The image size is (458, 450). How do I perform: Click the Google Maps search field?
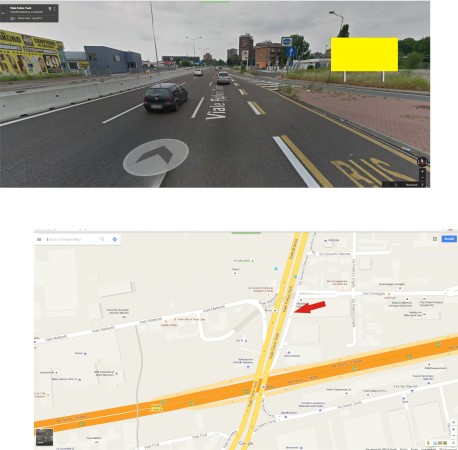coord(72,239)
